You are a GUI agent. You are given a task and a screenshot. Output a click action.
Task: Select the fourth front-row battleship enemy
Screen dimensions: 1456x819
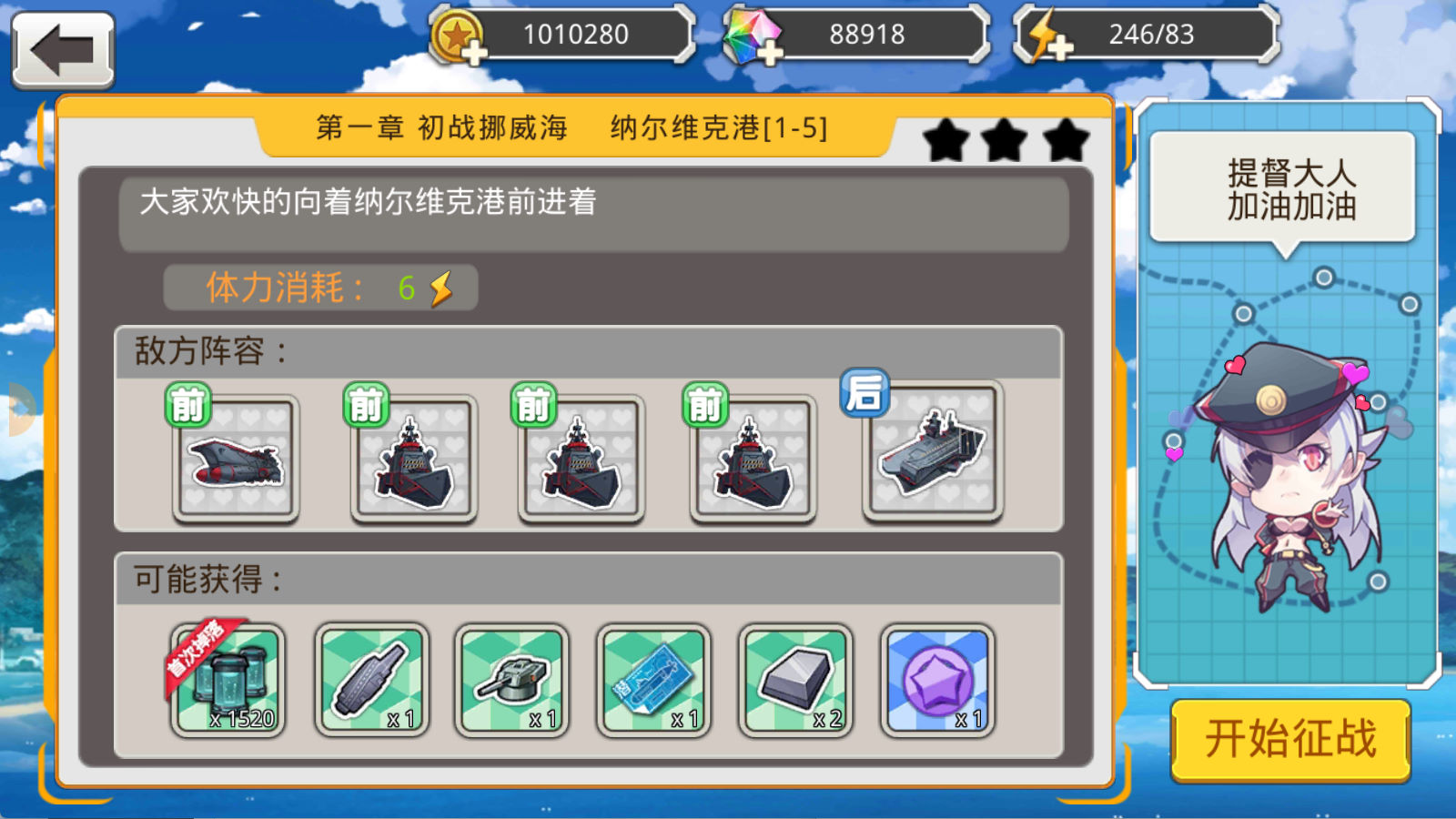coord(753,460)
